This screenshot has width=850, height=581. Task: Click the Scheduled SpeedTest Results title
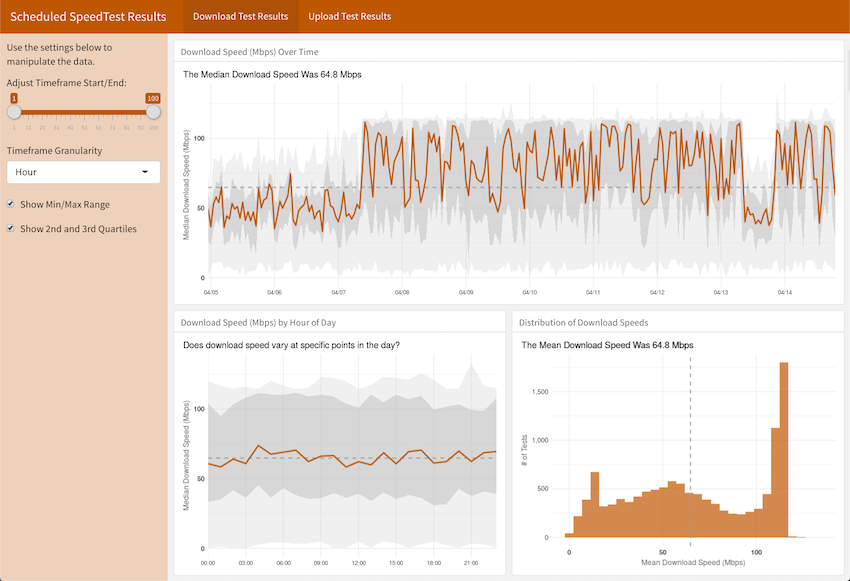[x=88, y=17]
